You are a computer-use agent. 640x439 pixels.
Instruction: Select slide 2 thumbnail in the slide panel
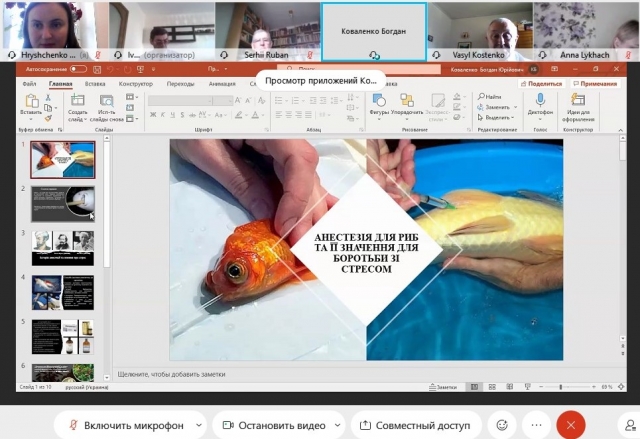(x=62, y=203)
